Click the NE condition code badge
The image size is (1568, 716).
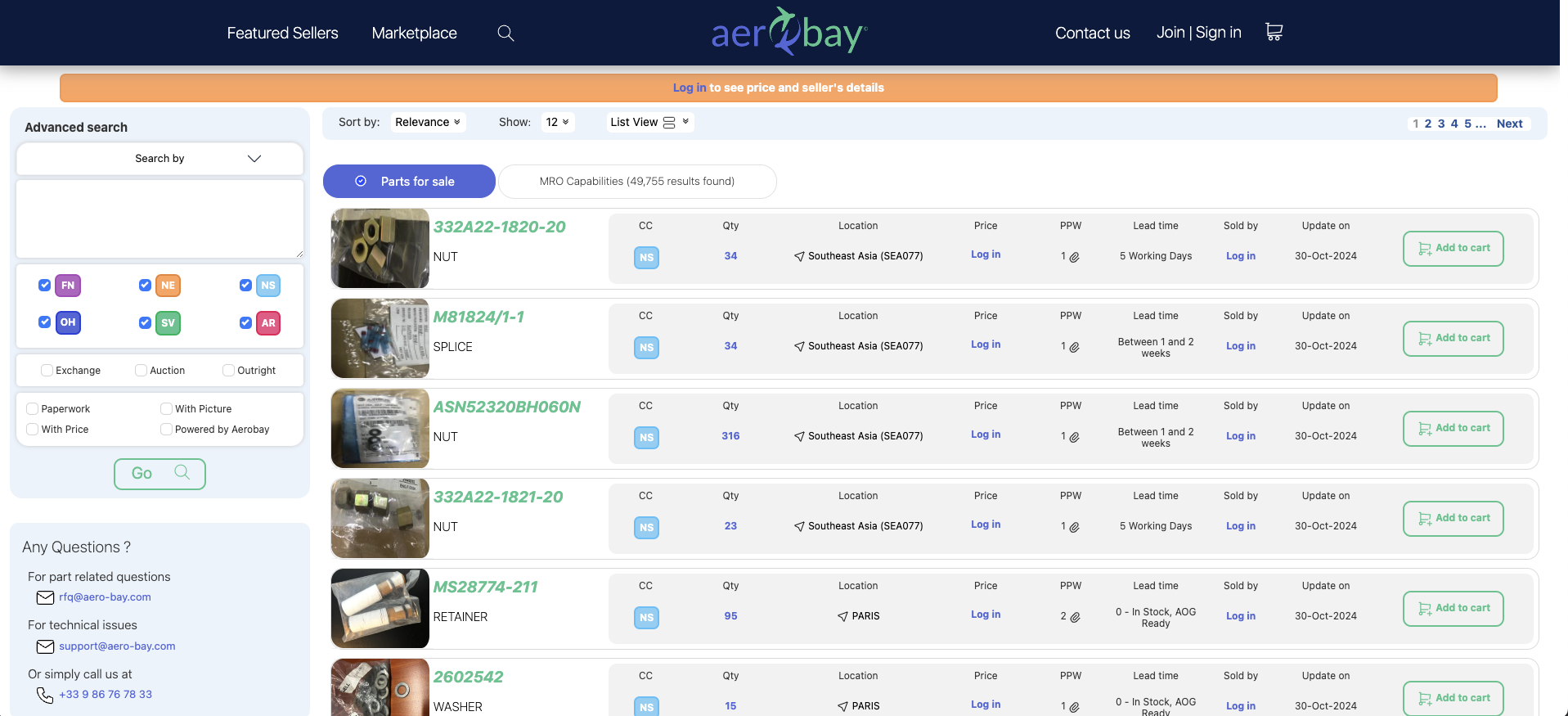click(168, 286)
